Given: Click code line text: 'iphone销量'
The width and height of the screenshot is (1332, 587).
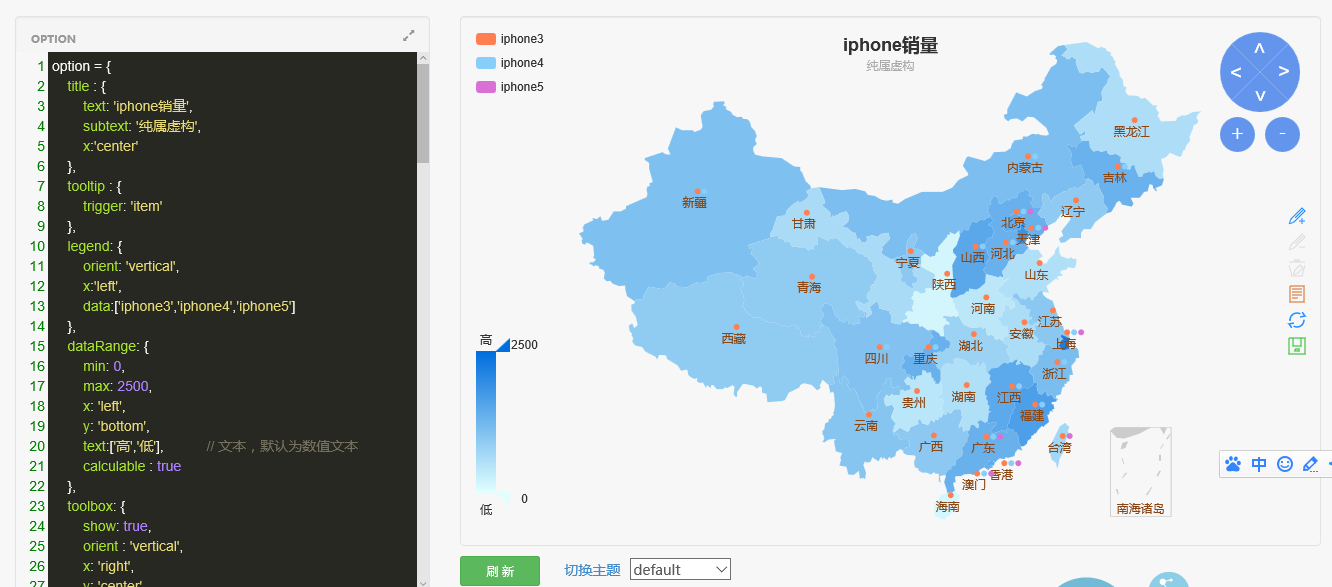Looking at the screenshot, I should pyautogui.click(x=137, y=106).
